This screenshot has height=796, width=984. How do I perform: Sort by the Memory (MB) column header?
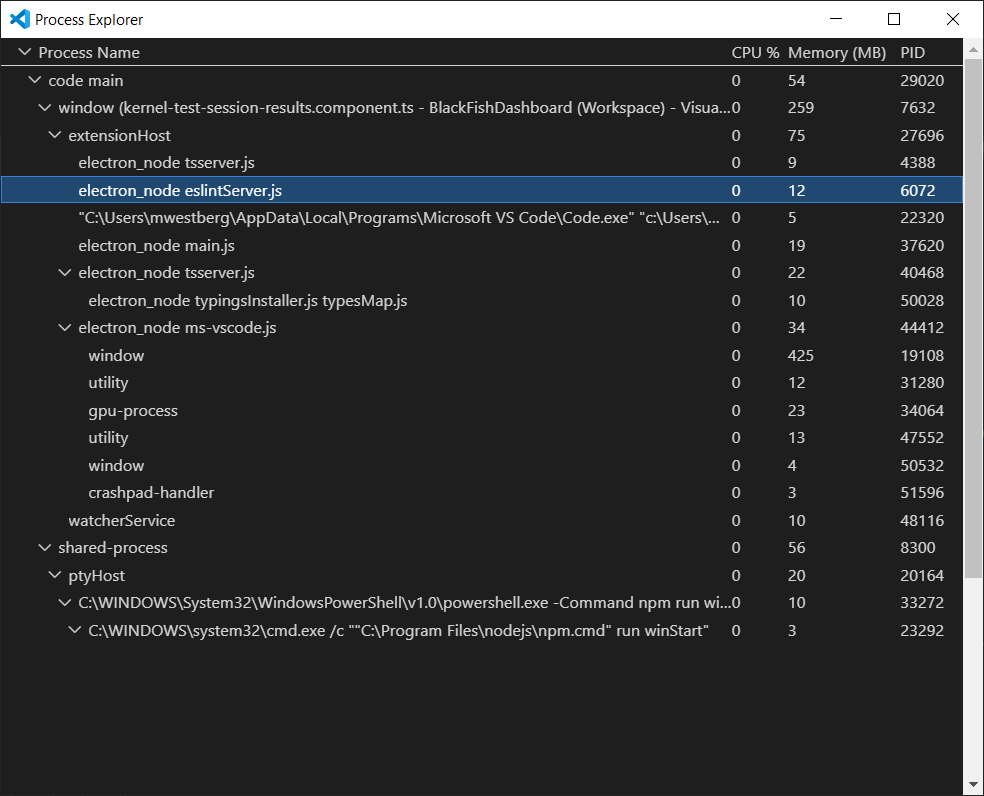point(836,52)
